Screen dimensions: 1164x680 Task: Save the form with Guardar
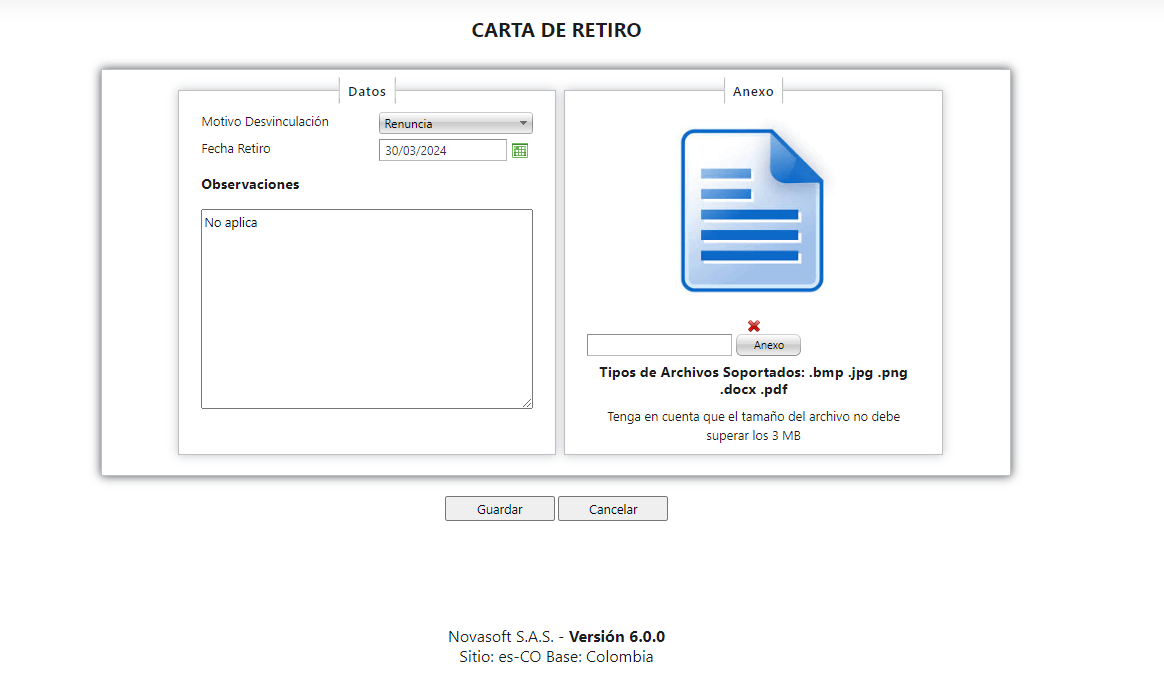click(499, 508)
